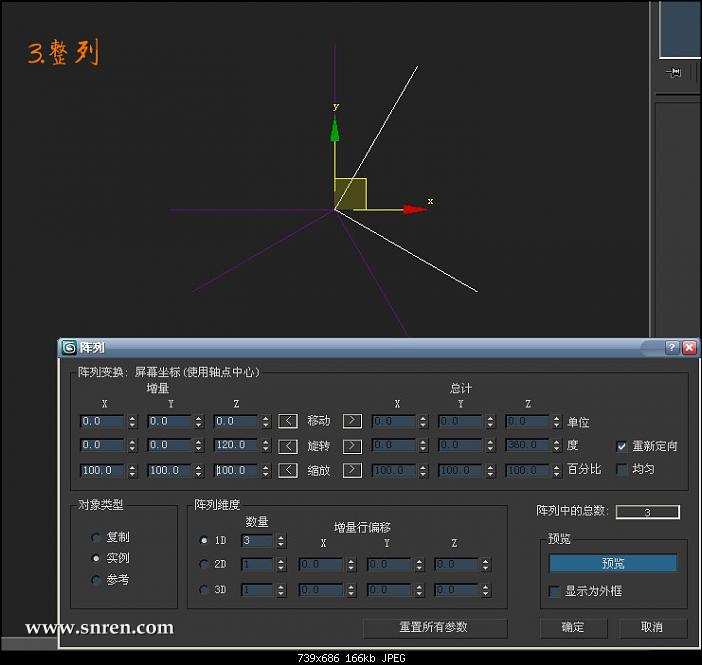
Task: Click the spinner on incremental Z rotation field
Action: pos(267,446)
